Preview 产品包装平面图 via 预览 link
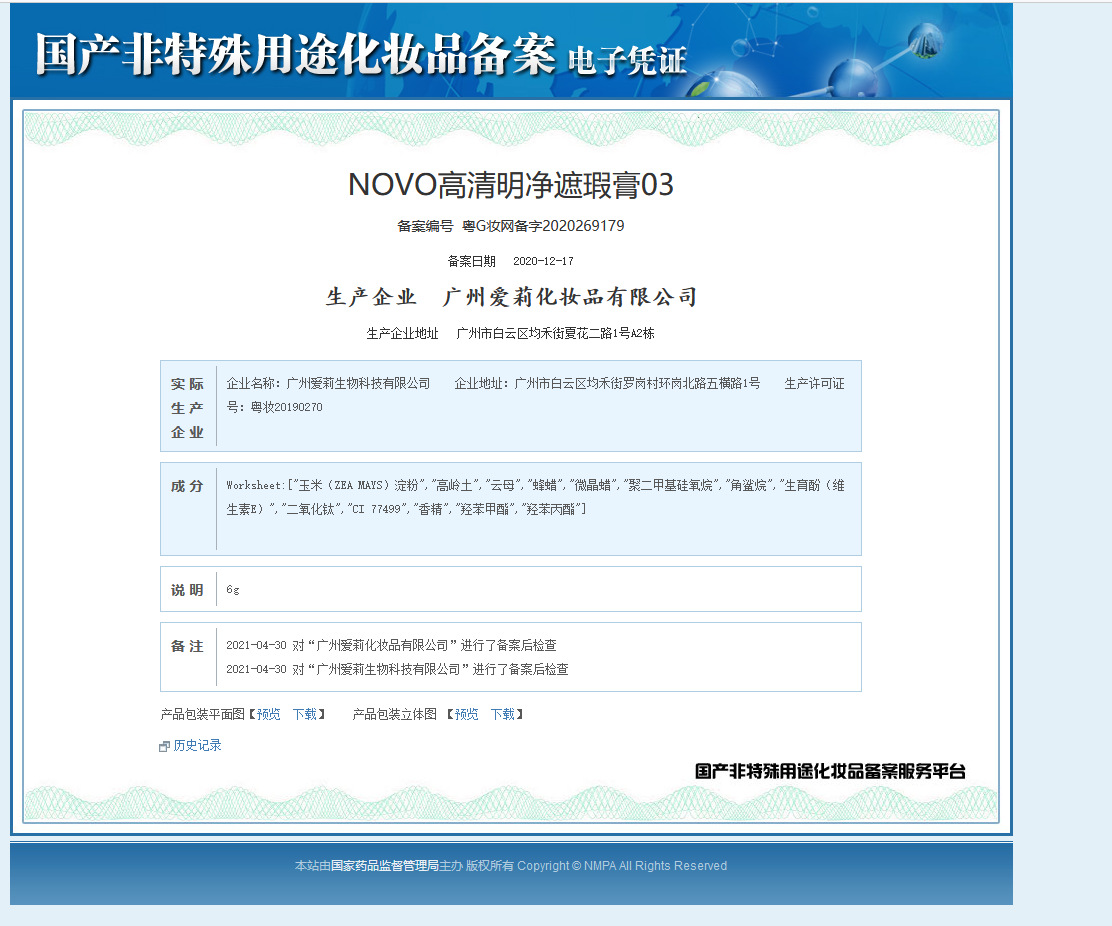 (268, 714)
